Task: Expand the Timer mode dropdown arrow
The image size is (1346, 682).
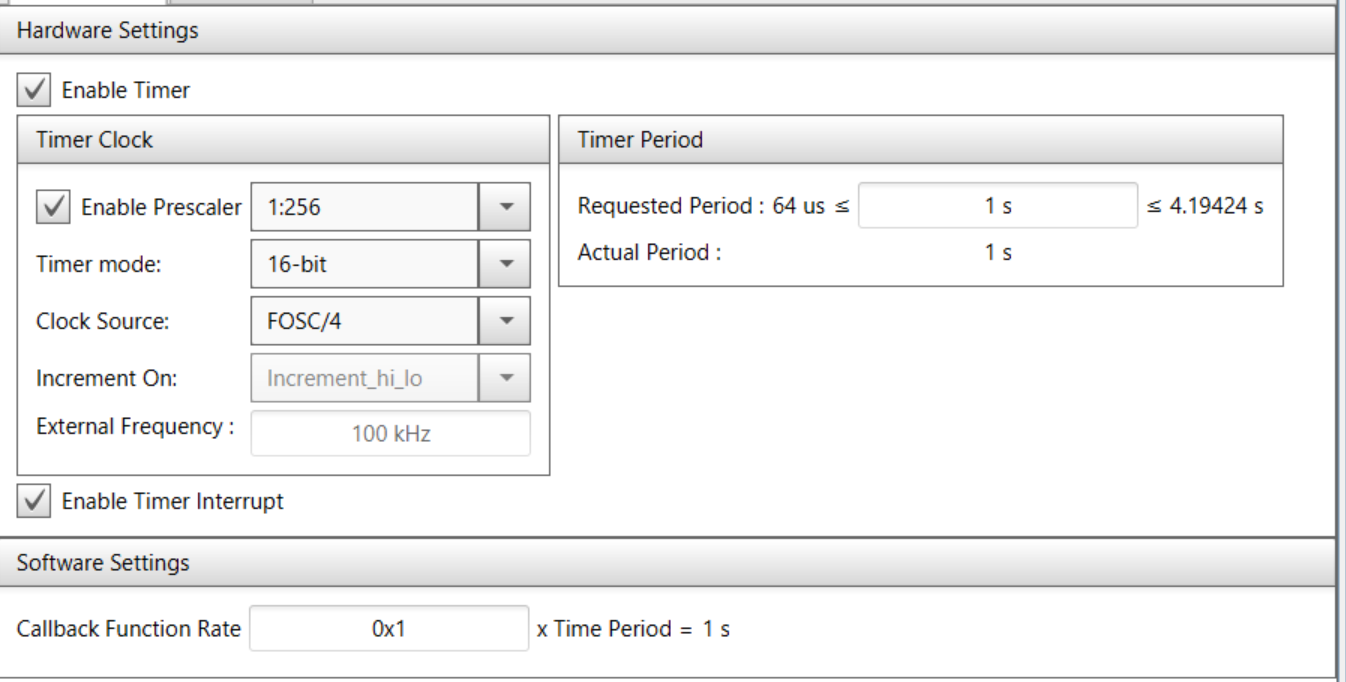Action: pyautogui.click(x=505, y=264)
